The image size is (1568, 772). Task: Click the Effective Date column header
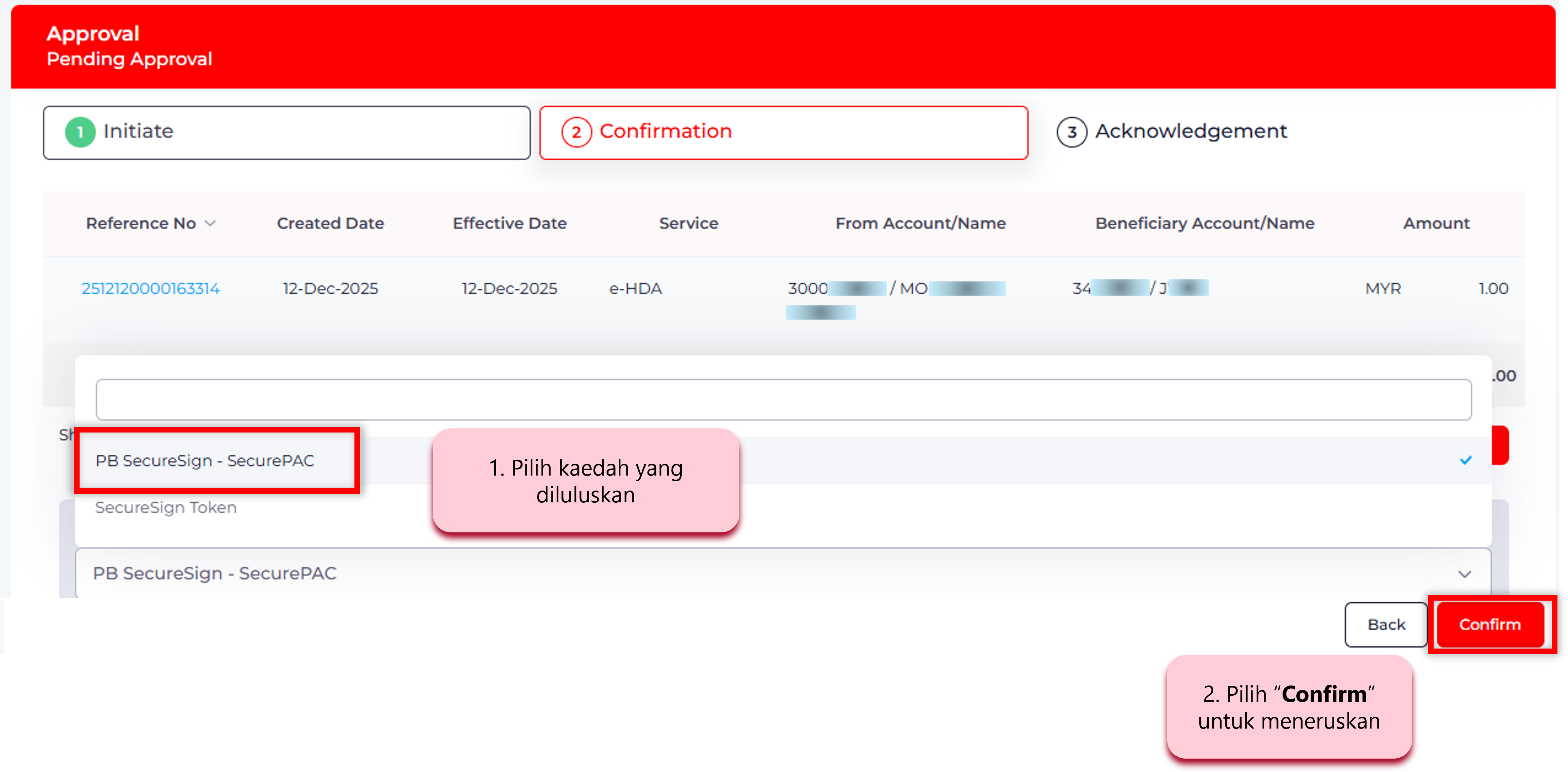click(510, 223)
